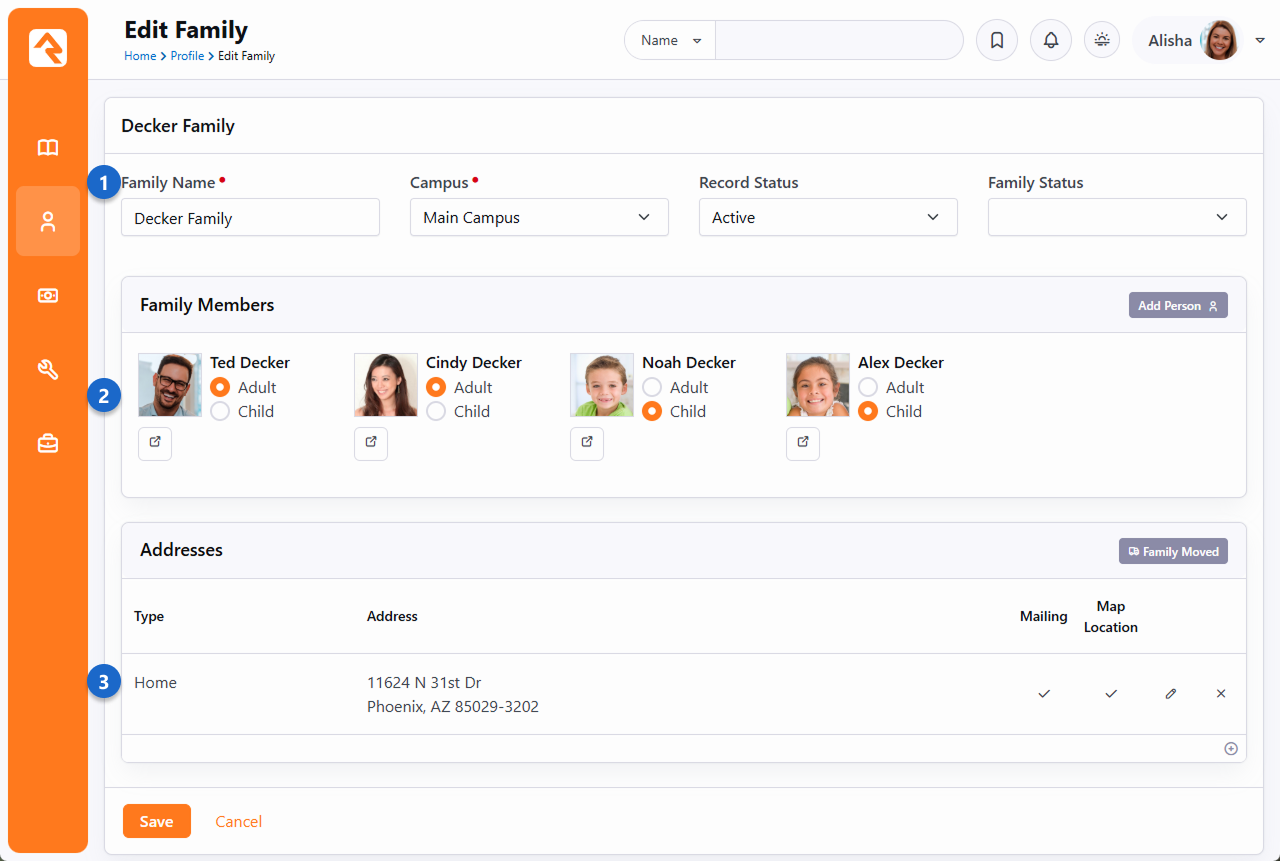Open the book icon in sidebar
This screenshot has height=861, width=1280.
click(x=48, y=148)
